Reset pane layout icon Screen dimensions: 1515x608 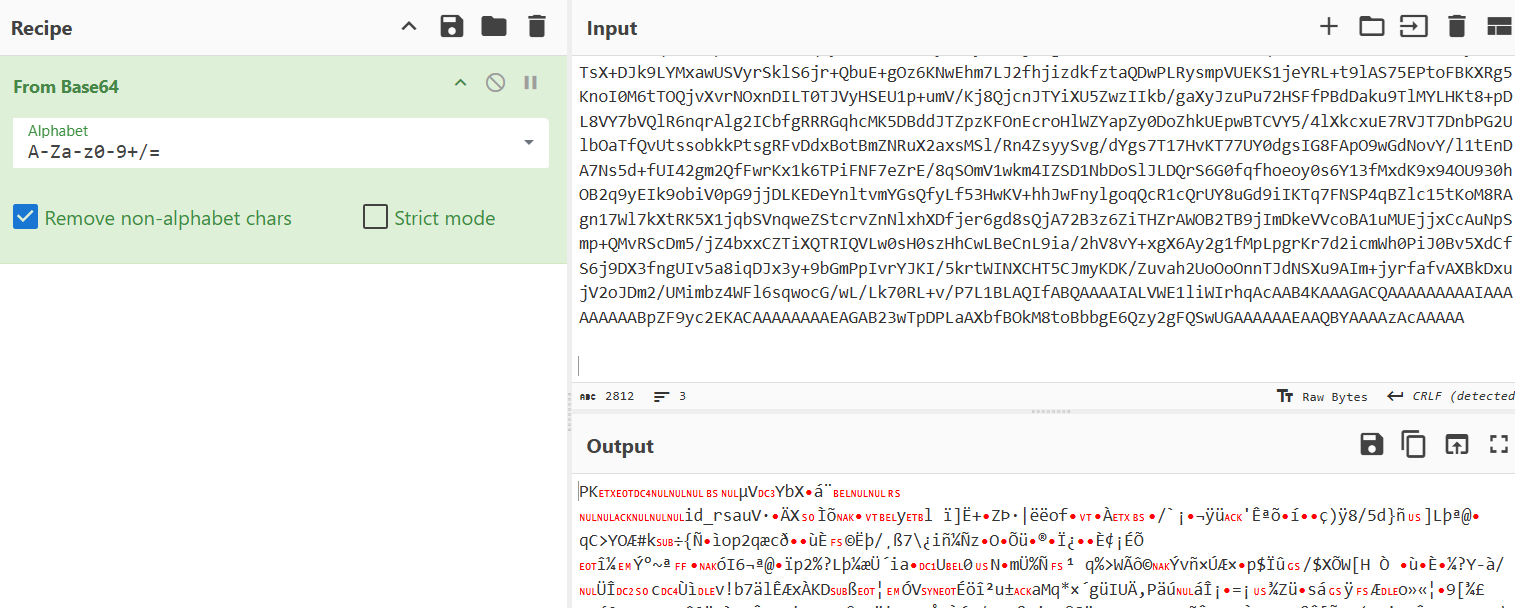(1498, 27)
